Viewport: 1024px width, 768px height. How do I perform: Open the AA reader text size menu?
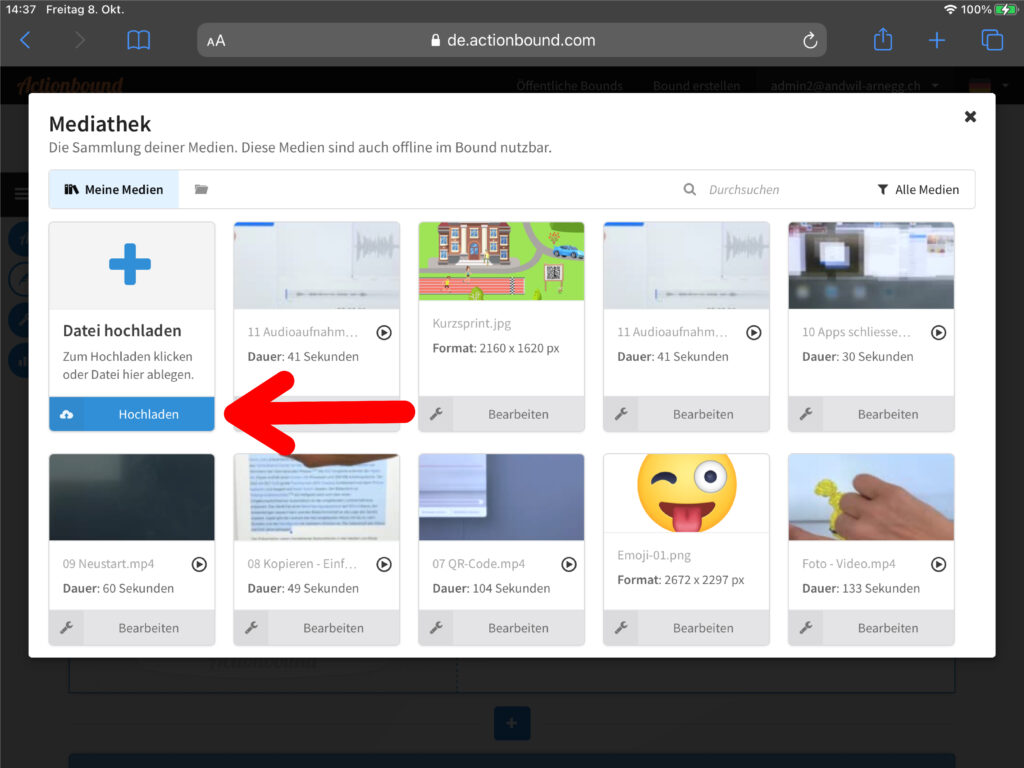click(216, 41)
